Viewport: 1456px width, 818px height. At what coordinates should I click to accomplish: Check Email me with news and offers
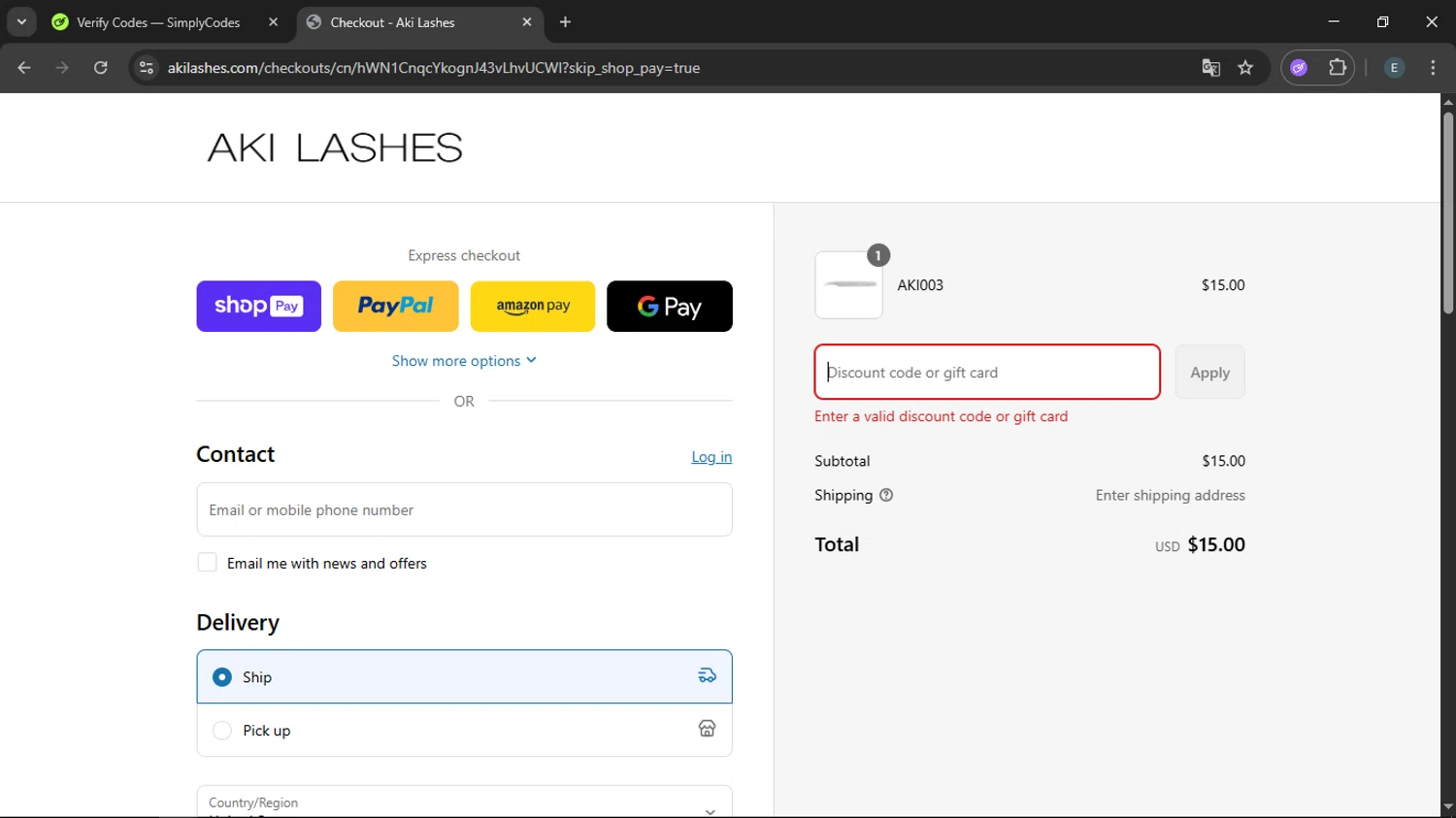click(207, 563)
